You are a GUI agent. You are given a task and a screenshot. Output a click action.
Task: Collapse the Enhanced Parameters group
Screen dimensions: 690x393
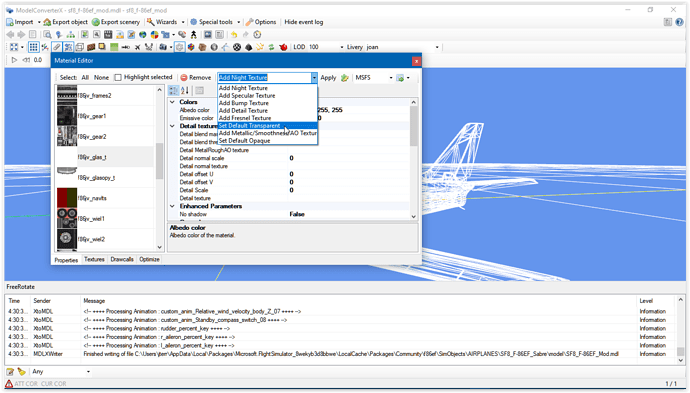[x=172, y=206]
